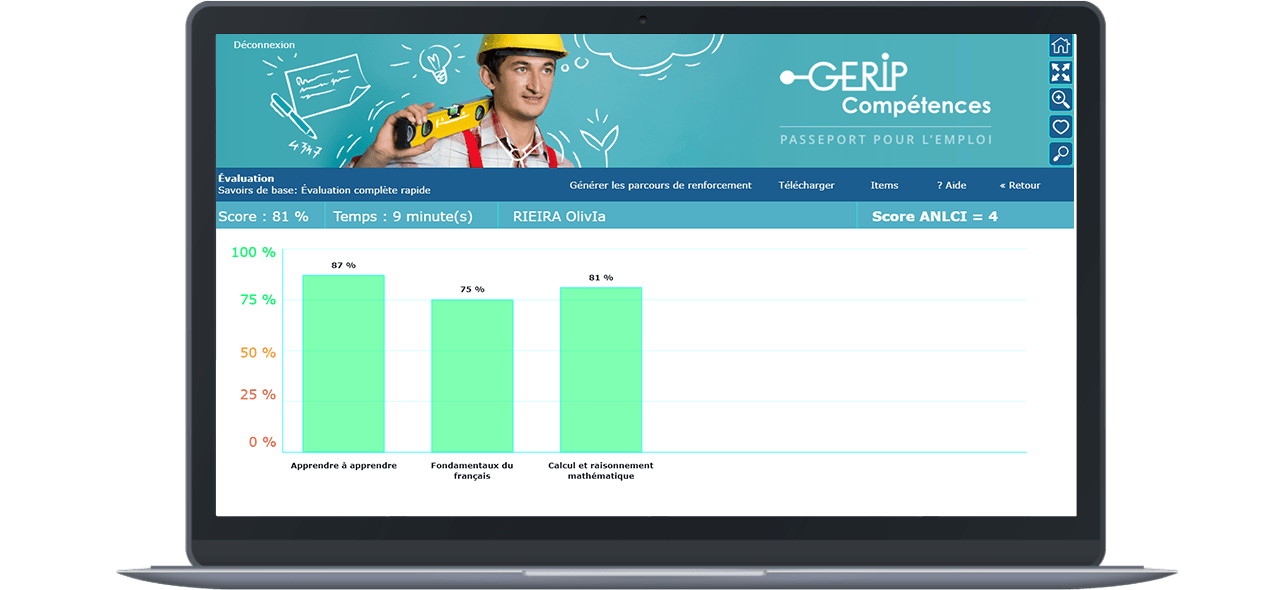Click the 50 % axis label
The image size is (1282, 590).
(258, 352)
